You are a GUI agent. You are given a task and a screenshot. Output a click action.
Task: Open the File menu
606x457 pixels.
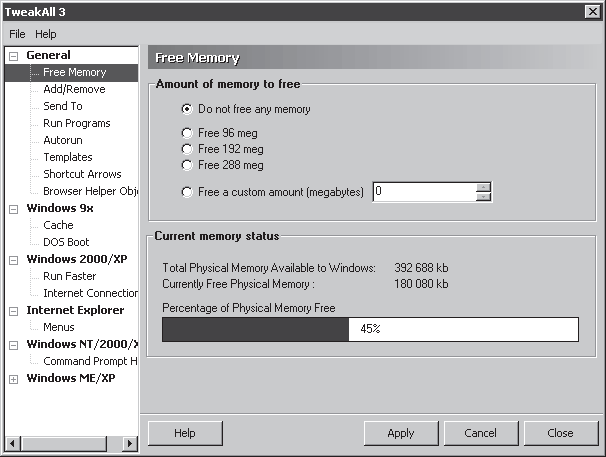[x=17, y=34]
